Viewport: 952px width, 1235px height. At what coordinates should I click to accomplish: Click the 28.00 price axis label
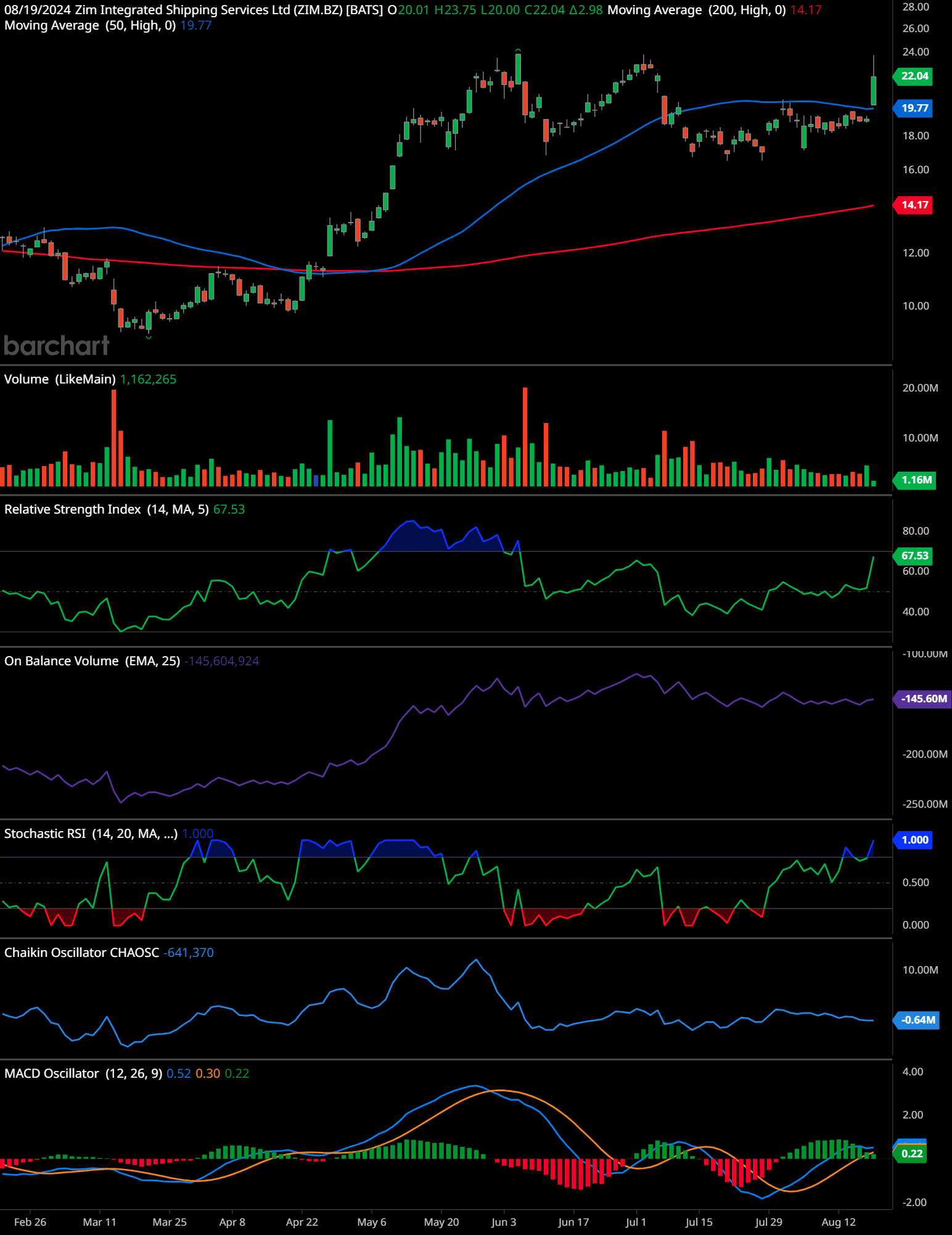(x=916, y=7)
